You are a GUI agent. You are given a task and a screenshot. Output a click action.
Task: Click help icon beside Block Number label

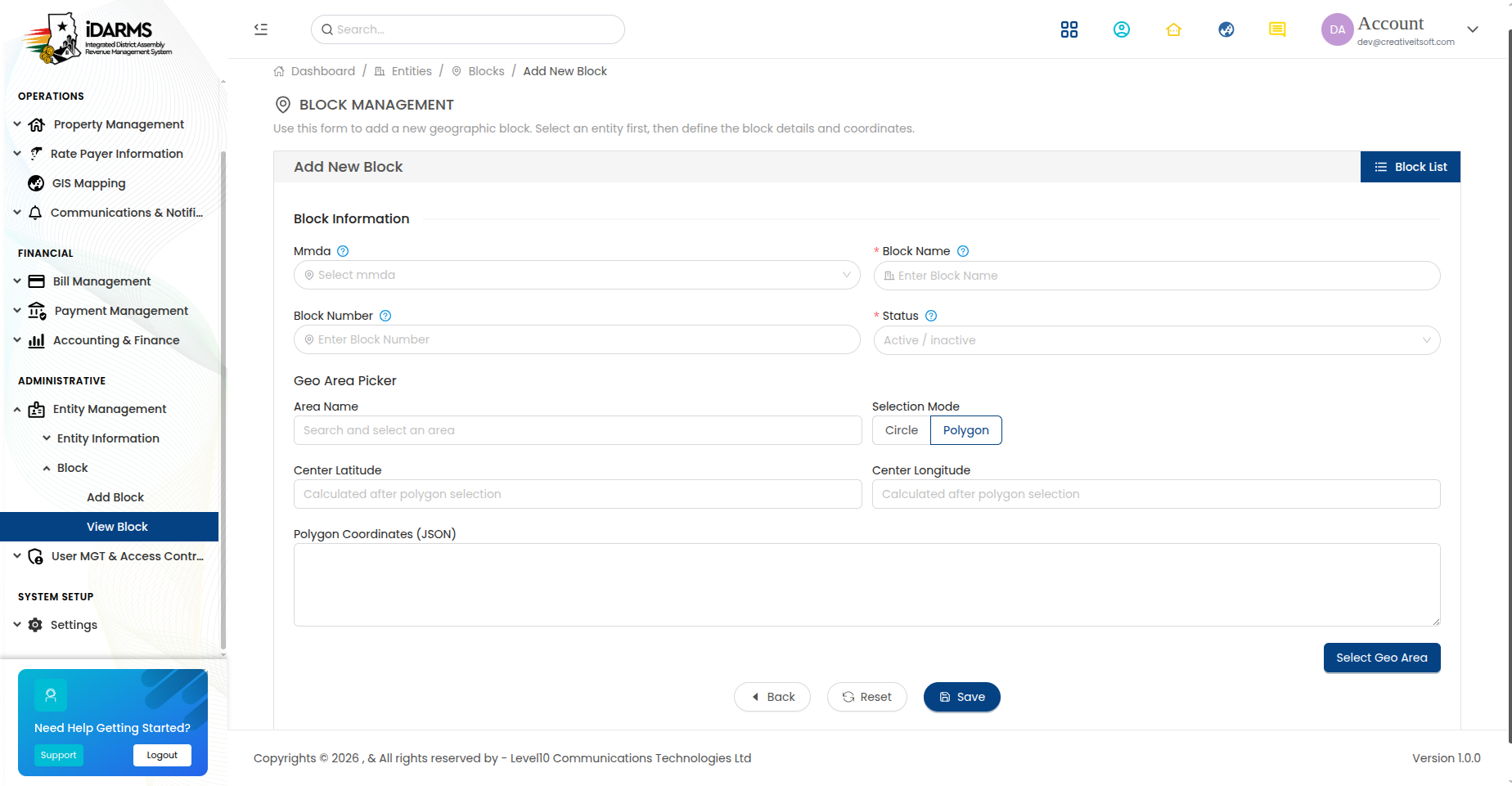pyautogui.click(x=385, y=316)
